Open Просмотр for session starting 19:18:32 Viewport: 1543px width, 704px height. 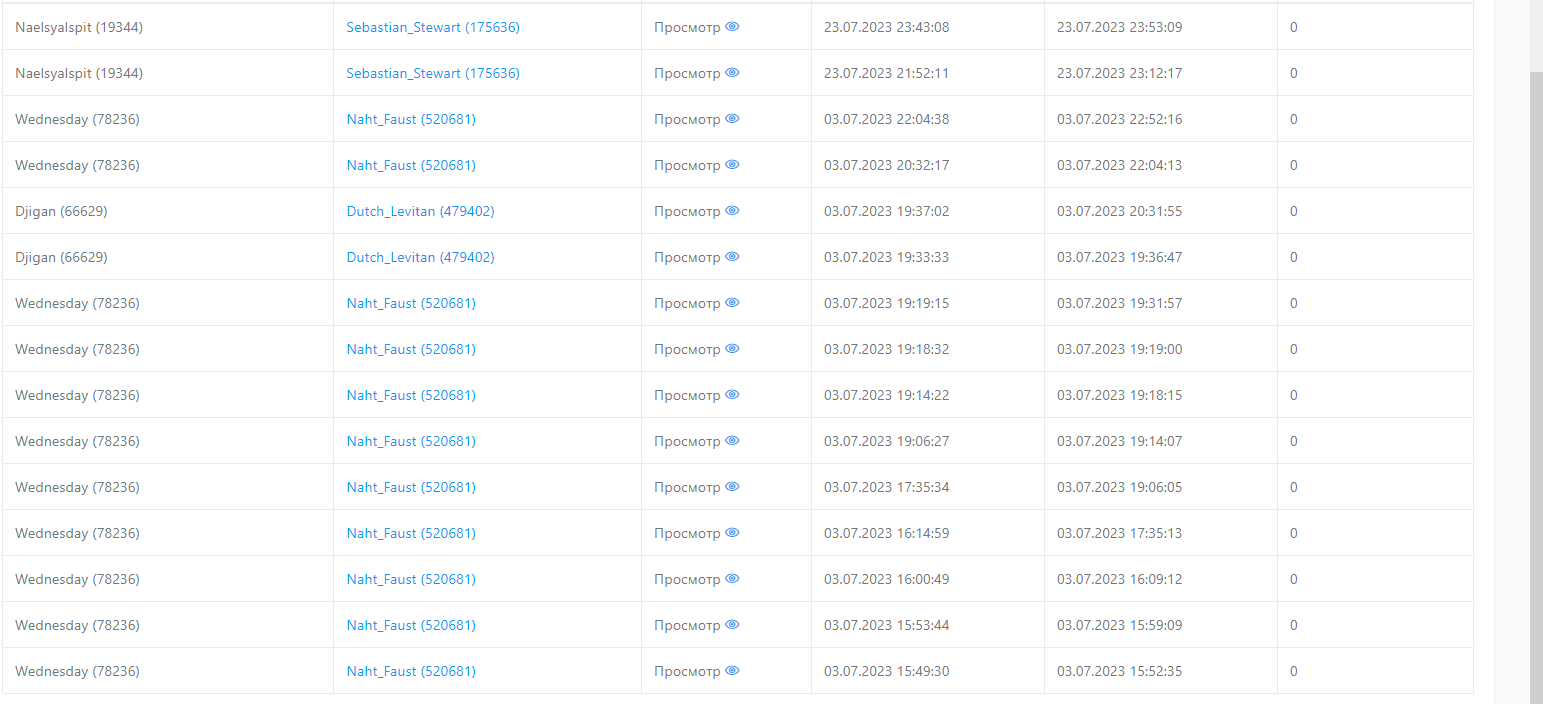tap(688, 349)
